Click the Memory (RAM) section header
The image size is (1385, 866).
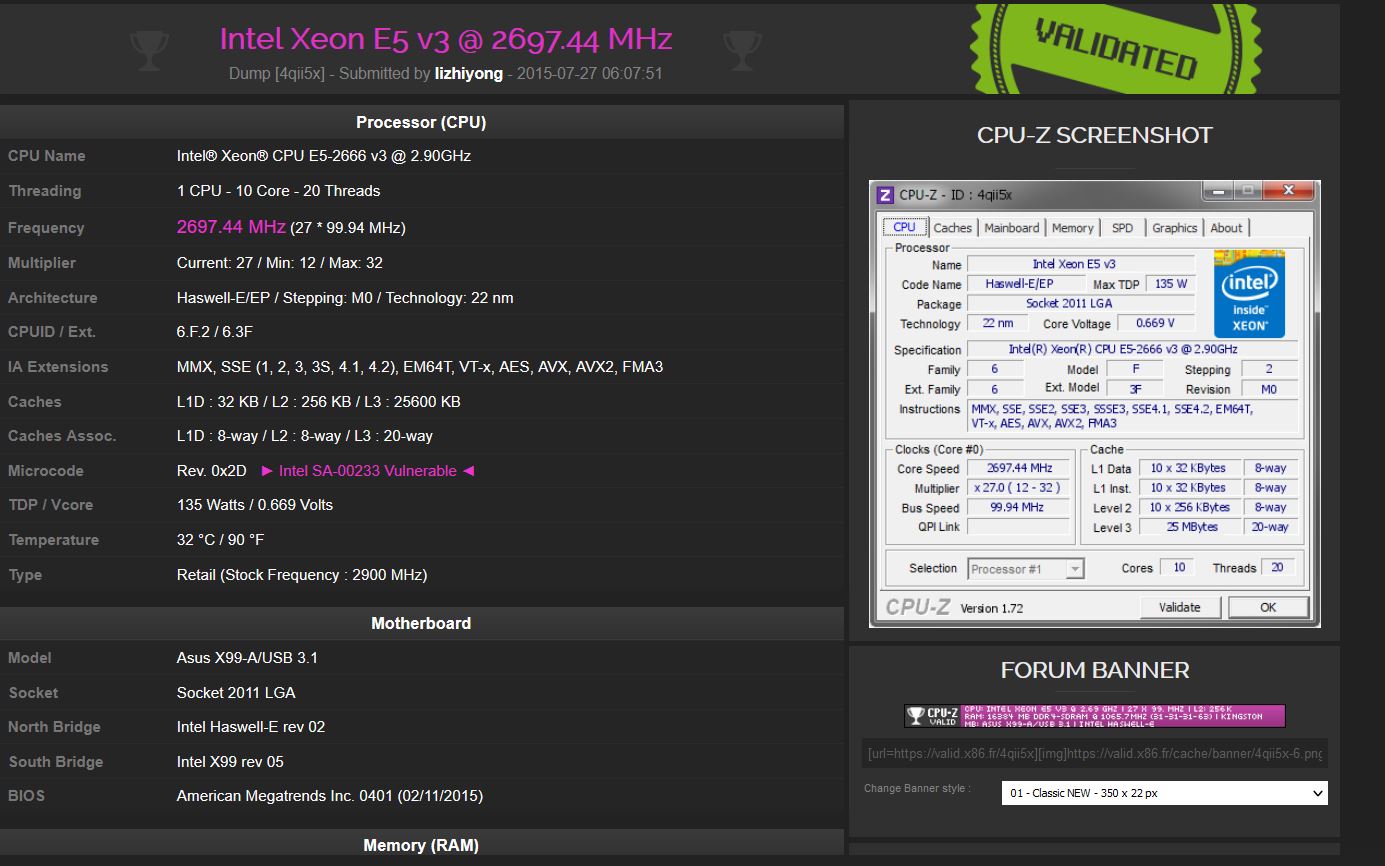tap(421, 845)
